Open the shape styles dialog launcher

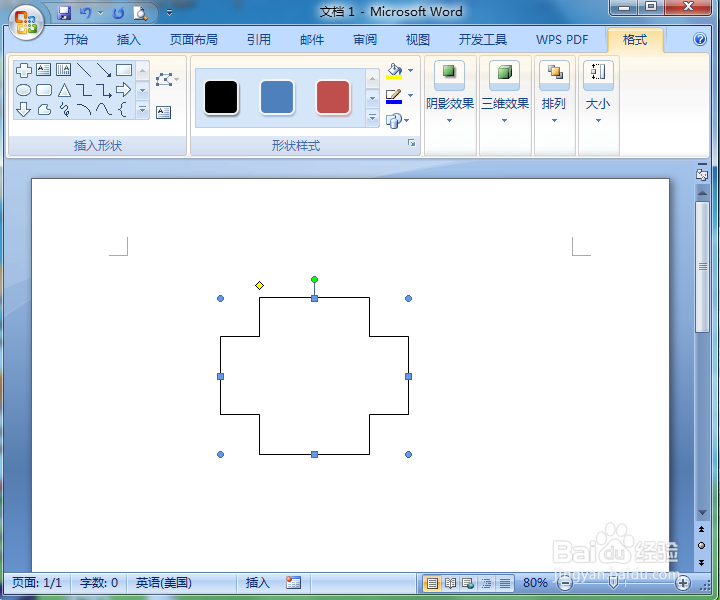pos(411,143)
